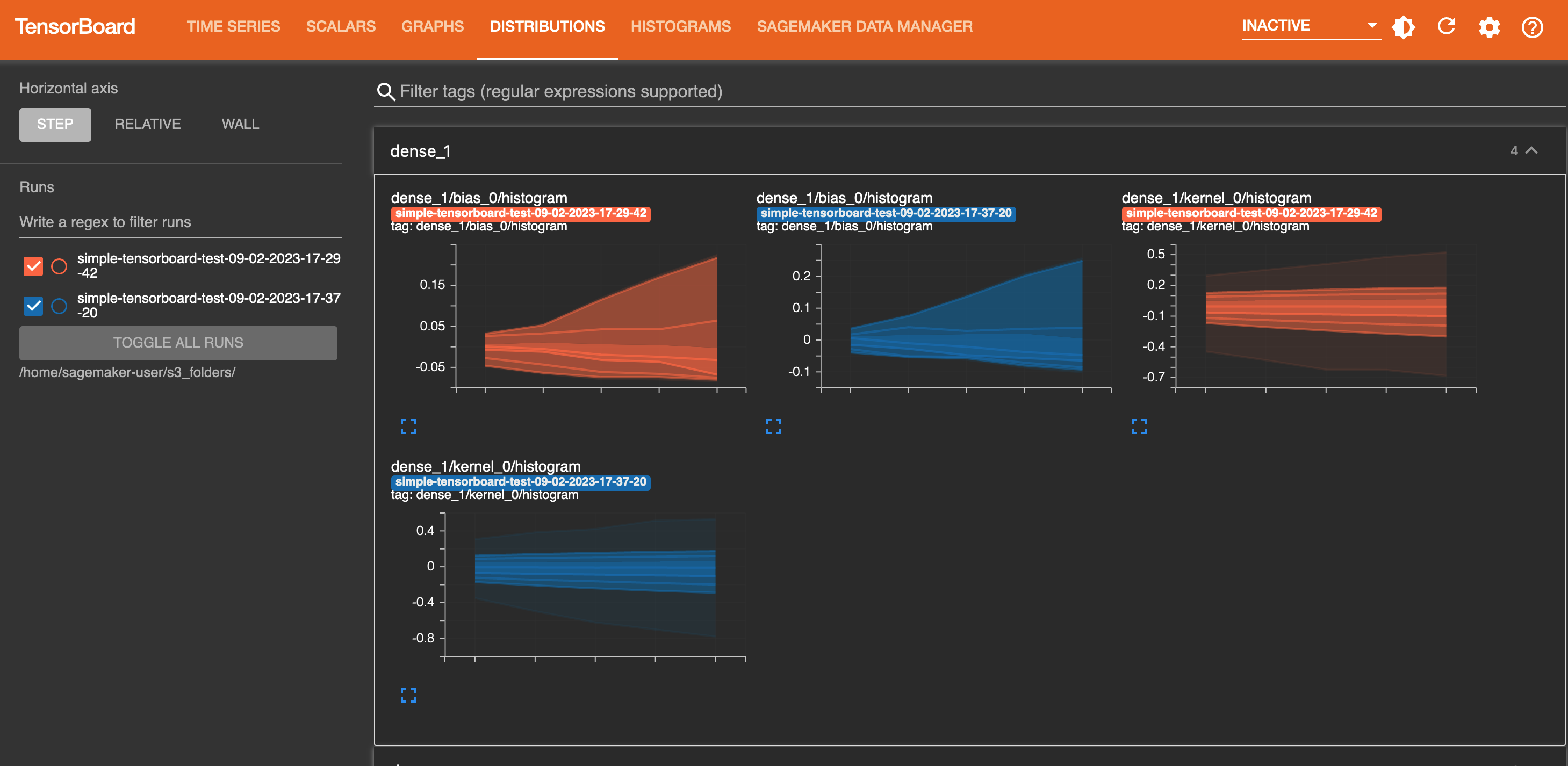Toggle simple-tensorboard-test-09-02-2023-17-29-42 run checkbox

coord(35,263)
